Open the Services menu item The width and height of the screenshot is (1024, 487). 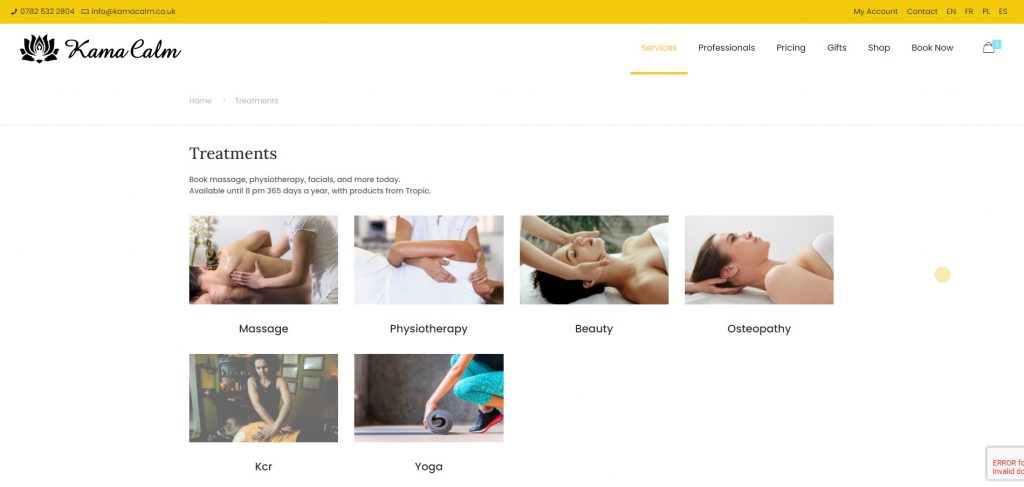point(658,48)
